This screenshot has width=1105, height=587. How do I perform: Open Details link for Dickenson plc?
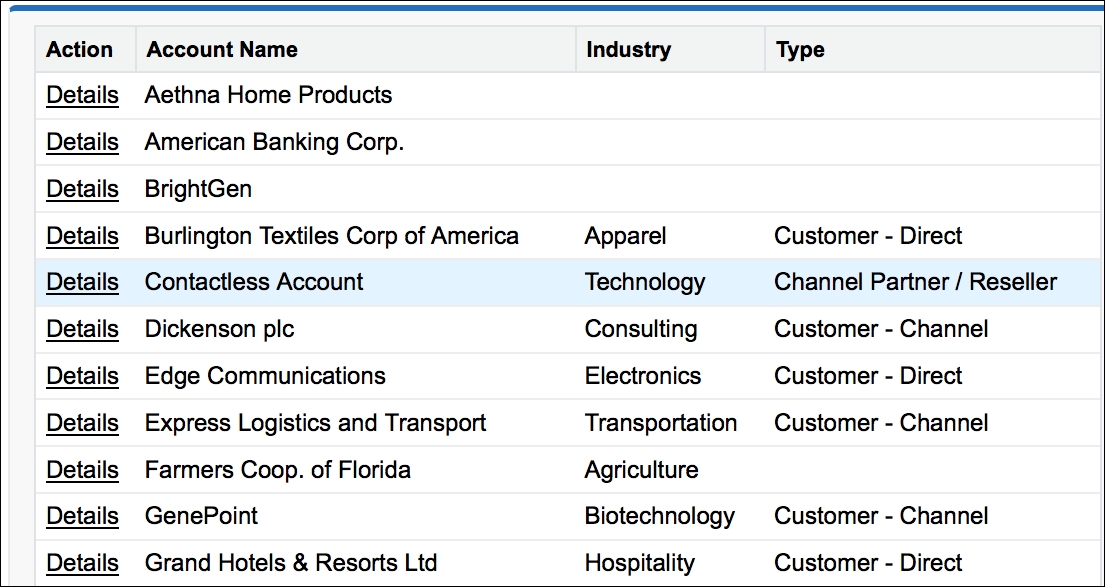[x=82, y=330]
